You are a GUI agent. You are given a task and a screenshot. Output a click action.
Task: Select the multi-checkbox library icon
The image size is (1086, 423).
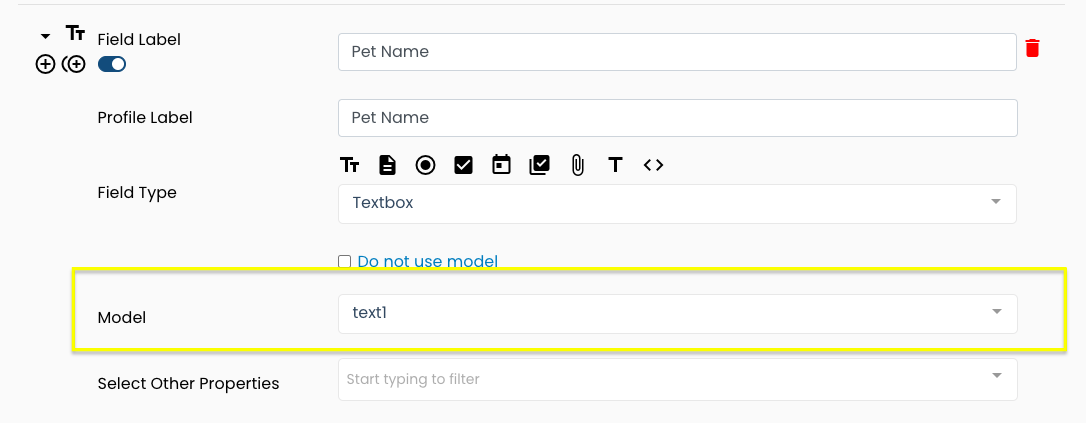pos(539,165)
